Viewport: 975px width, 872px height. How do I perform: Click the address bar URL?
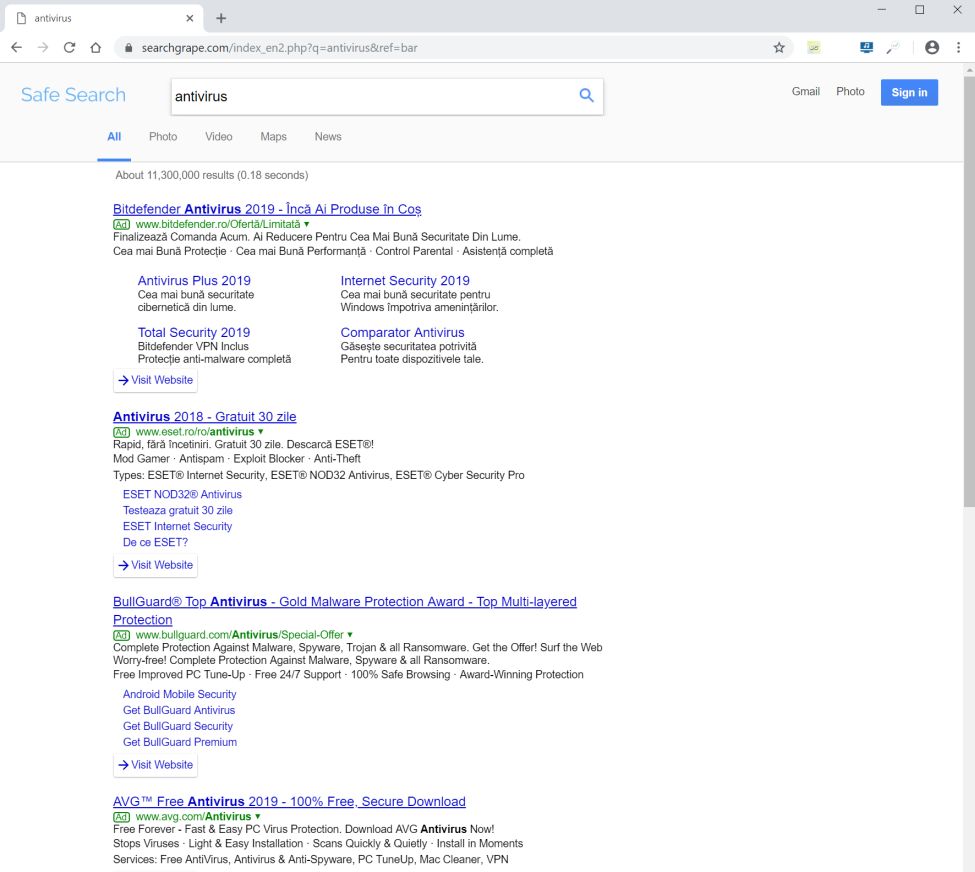tap(279, 48)
